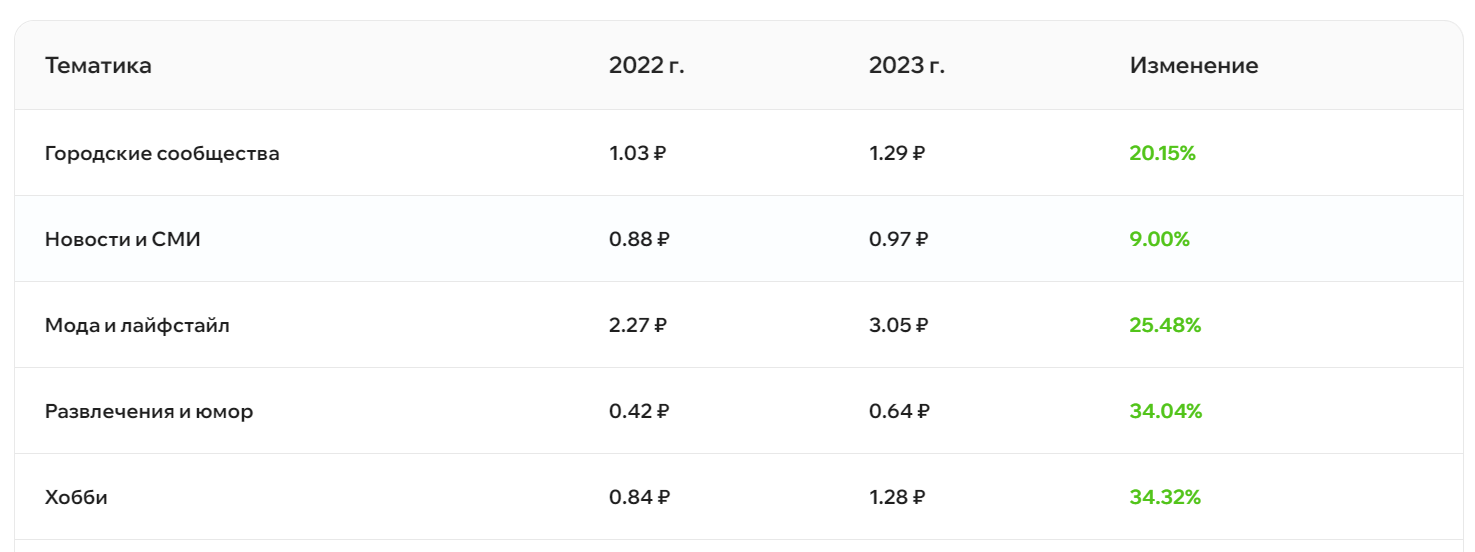Screen dimensions: 1475x552
Task: Select the Городские сообщества row label
Action: pos(162,154)
